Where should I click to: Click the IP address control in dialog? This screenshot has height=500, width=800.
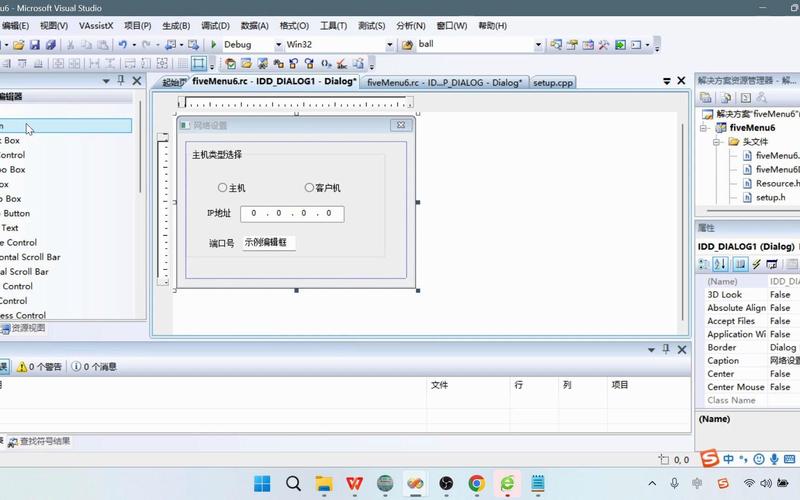click(292, 213)
